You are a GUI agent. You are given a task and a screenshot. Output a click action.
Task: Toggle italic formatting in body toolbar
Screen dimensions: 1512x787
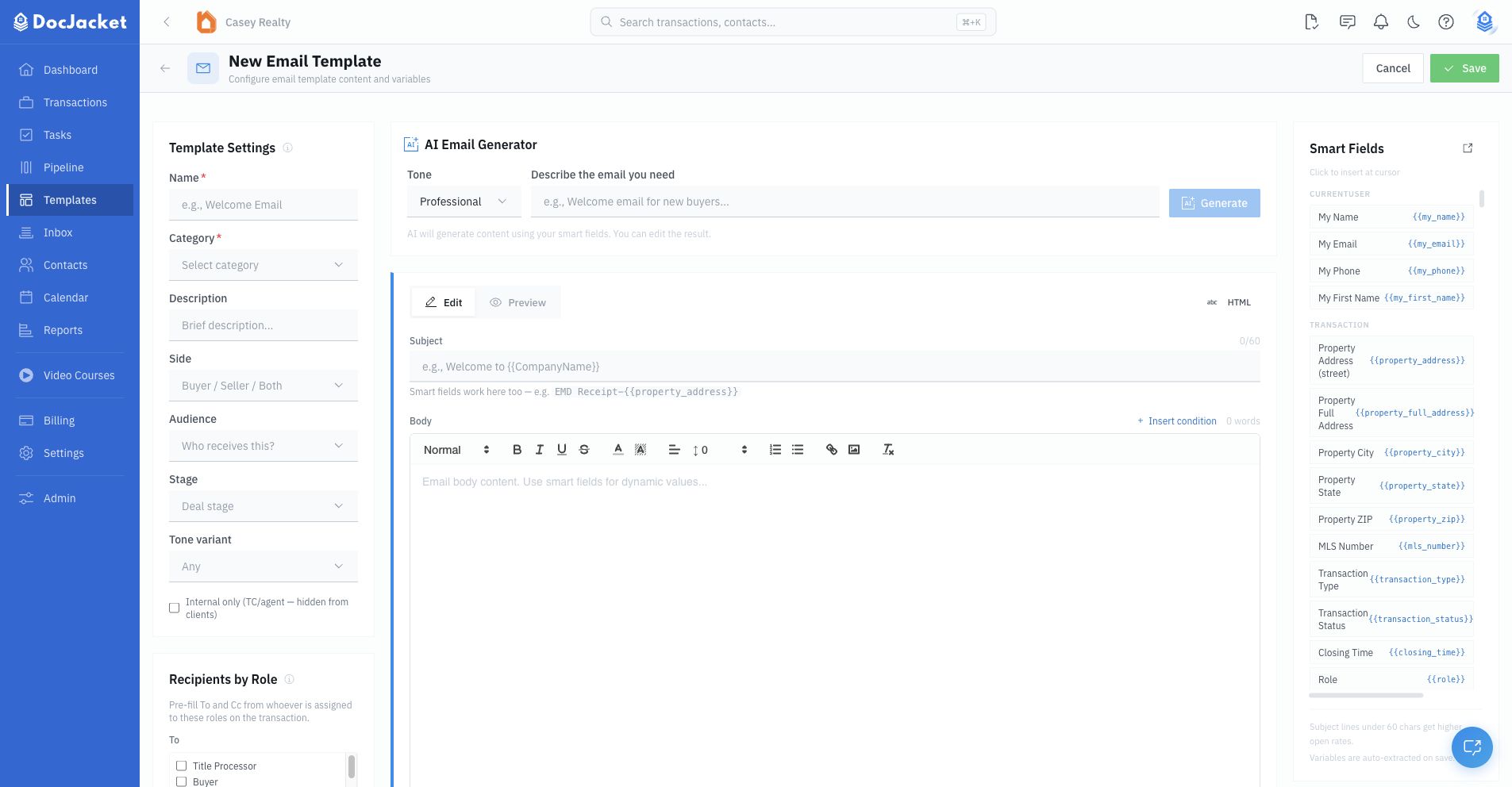tap(539, 450)
